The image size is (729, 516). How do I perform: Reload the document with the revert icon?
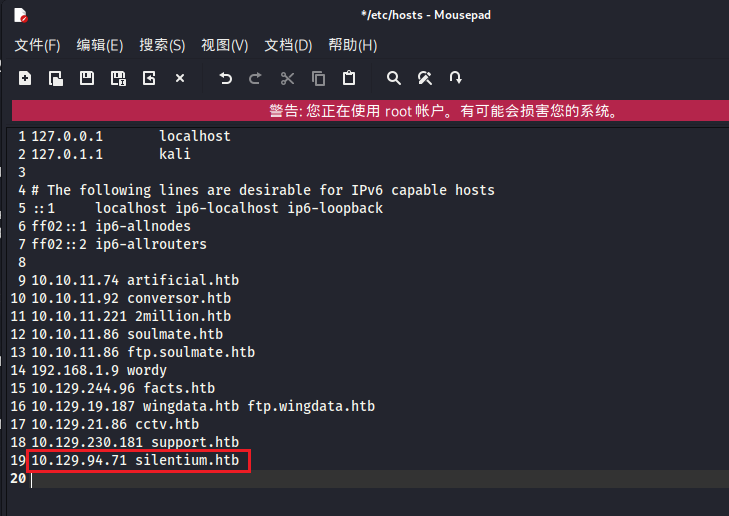point(149,78)
